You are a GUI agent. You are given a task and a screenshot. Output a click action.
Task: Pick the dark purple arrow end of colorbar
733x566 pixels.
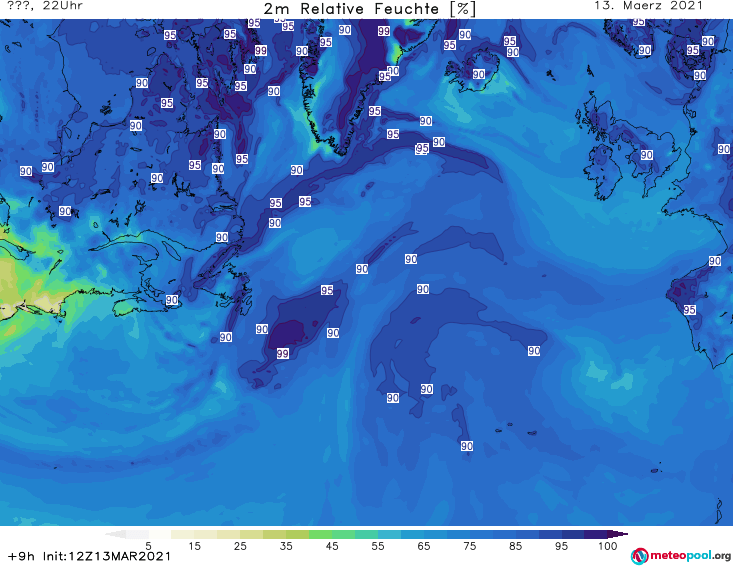[618, 534]
